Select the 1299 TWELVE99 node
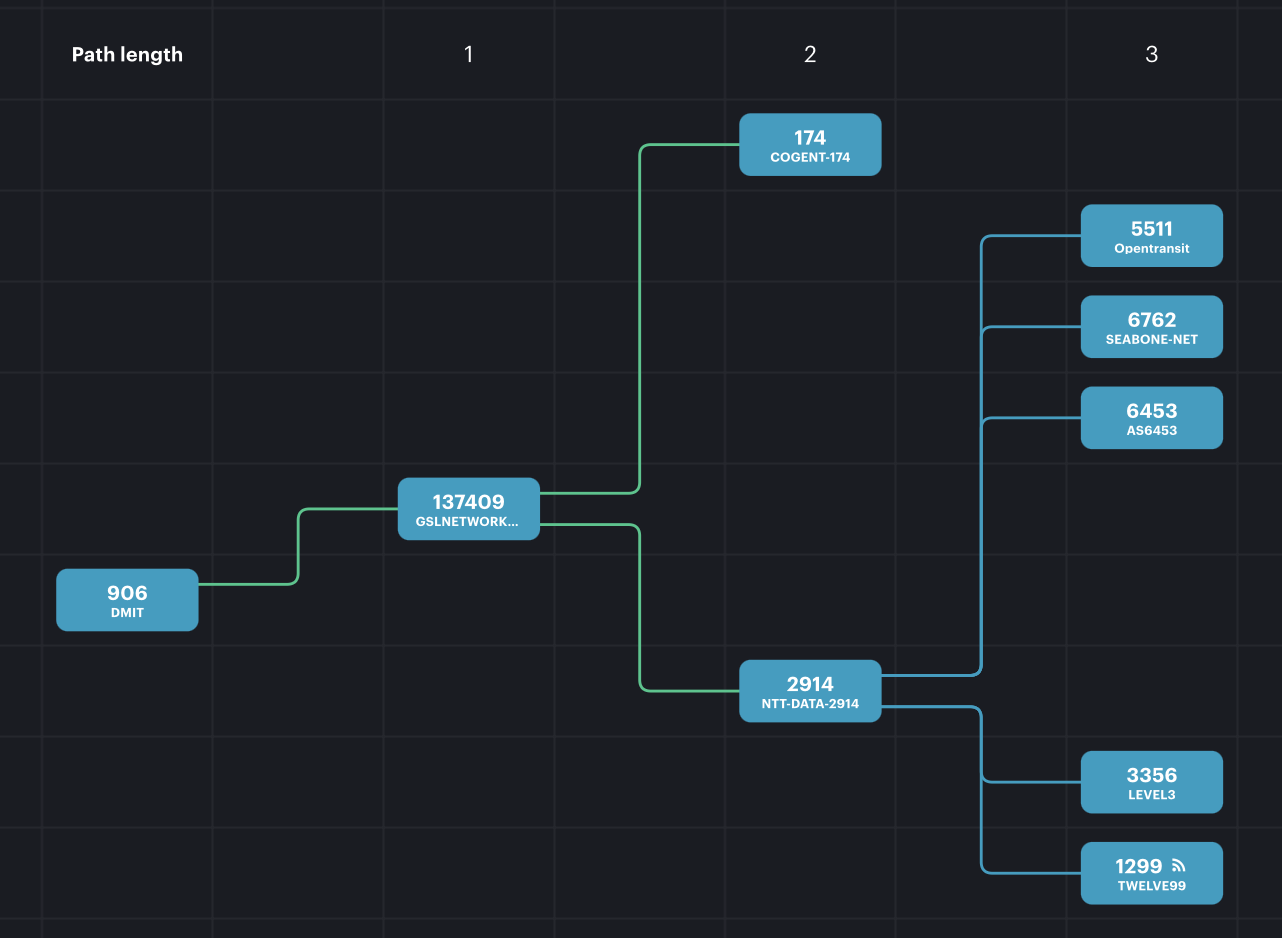Image resolution: width=1282 pixels, height=938 pixels. click(1152, 873)
